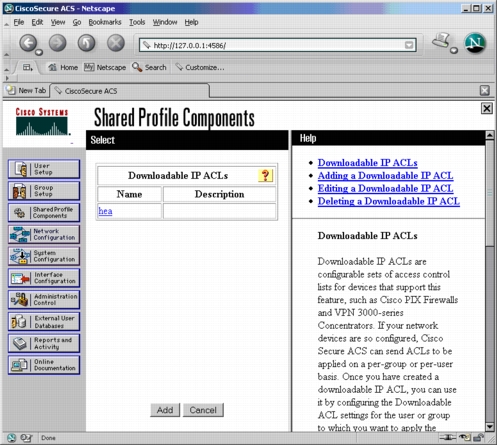Viewport: 499px width, 447px height.
Task: Open Reports and Activity section
Action: (x=44, y=344)
